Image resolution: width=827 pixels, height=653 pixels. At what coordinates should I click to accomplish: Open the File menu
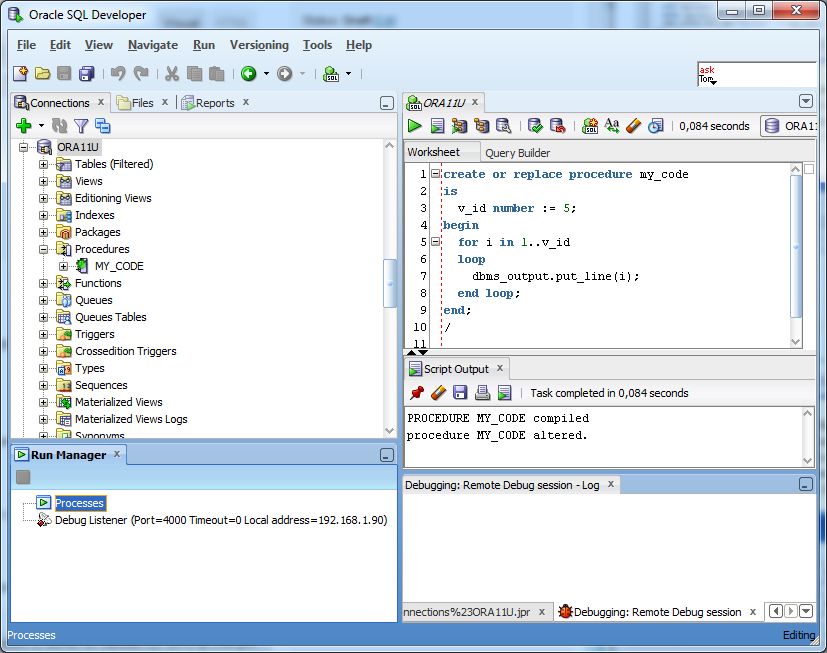pyautogui.click(x=26, y=45)
